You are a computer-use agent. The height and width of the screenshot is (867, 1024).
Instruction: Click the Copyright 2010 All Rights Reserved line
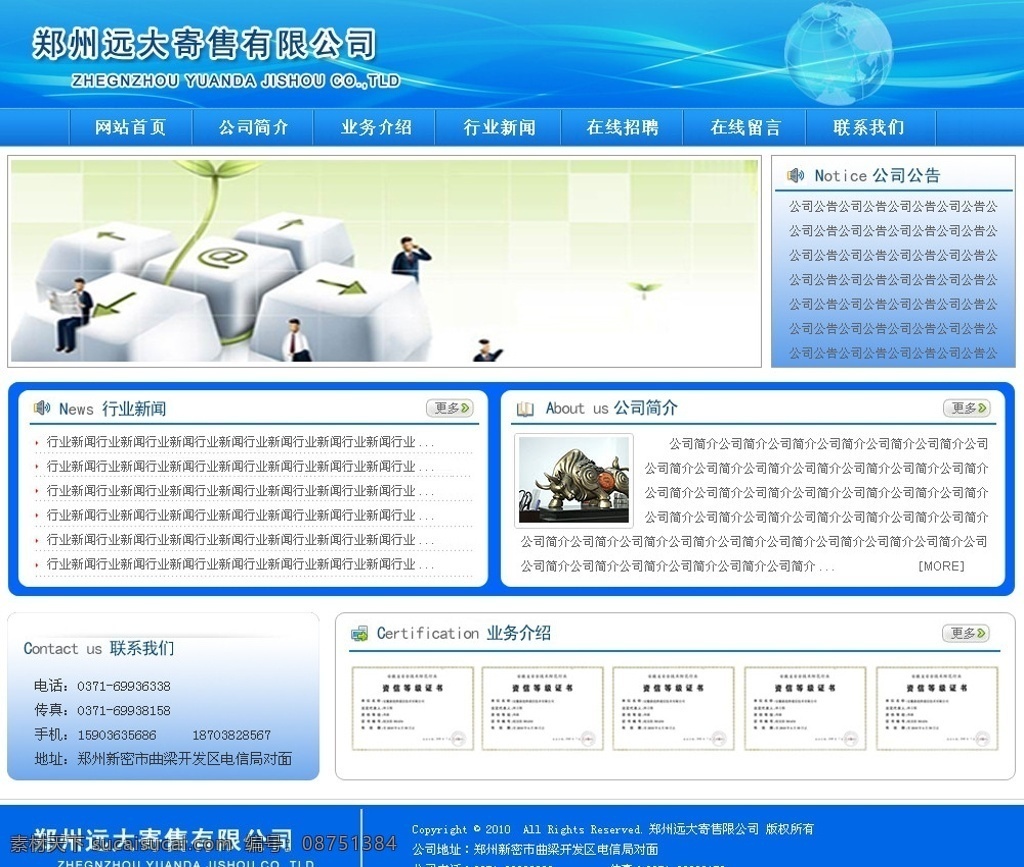click(613, 829)
